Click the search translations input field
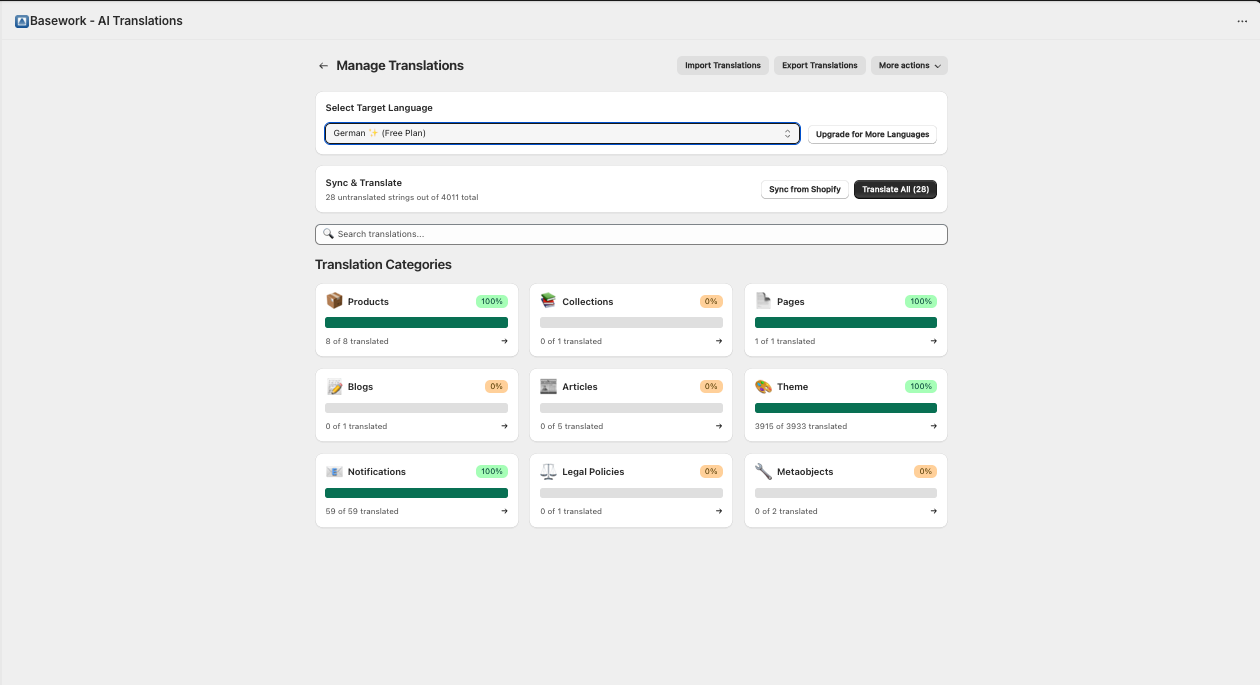Screen dimensions: 1260x685 click(630, 233)
